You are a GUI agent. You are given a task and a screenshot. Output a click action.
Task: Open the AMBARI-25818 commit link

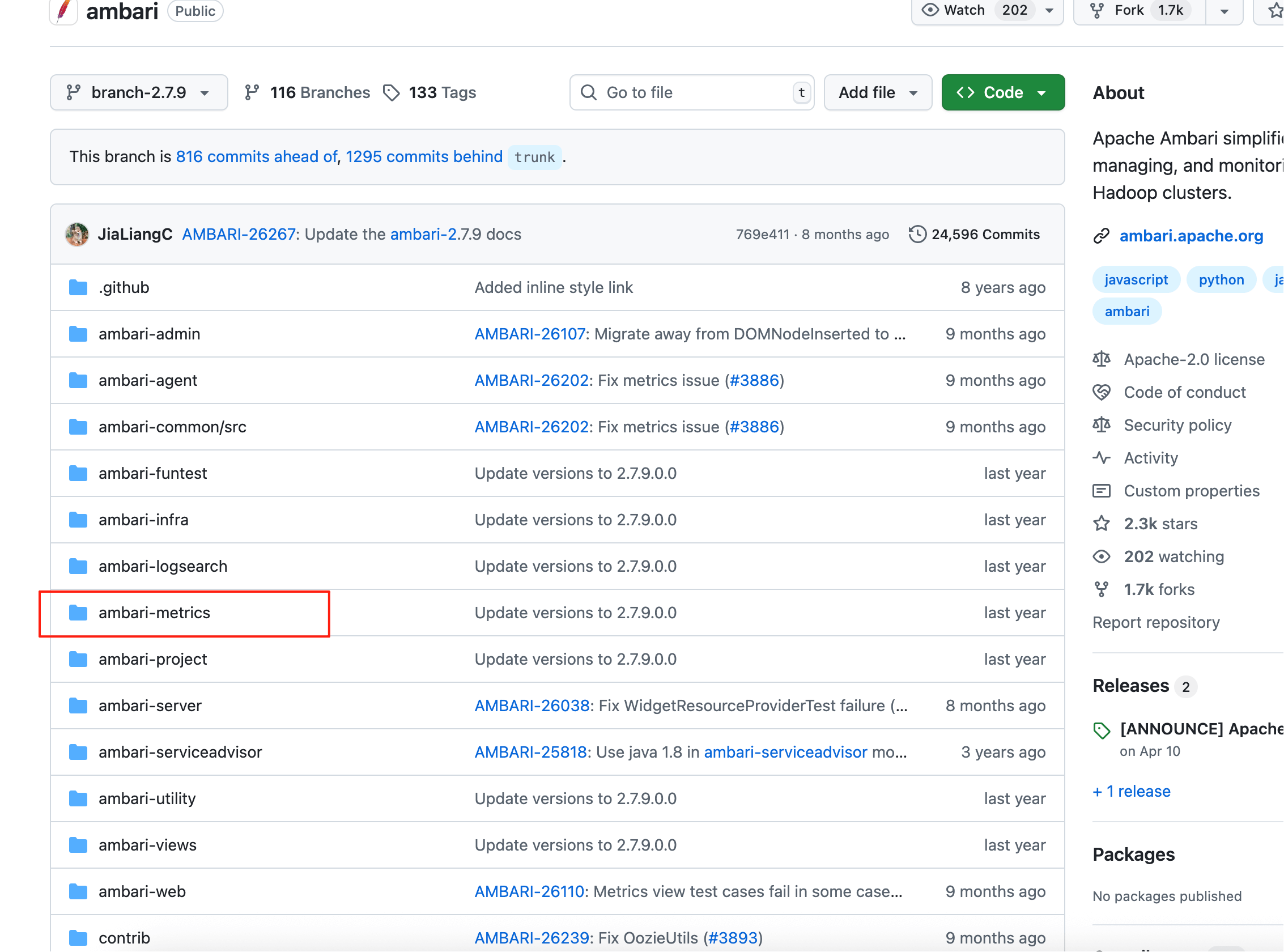(531, 753)
